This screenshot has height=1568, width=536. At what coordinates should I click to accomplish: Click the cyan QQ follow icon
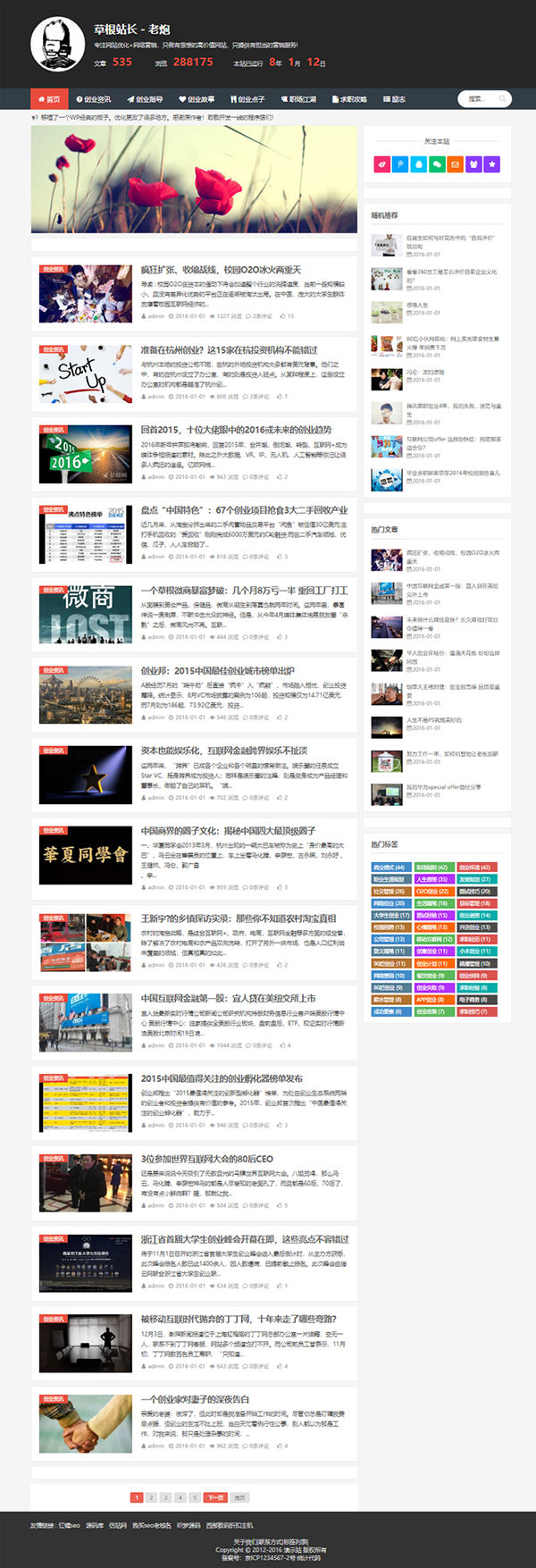(x=418, y=164)
